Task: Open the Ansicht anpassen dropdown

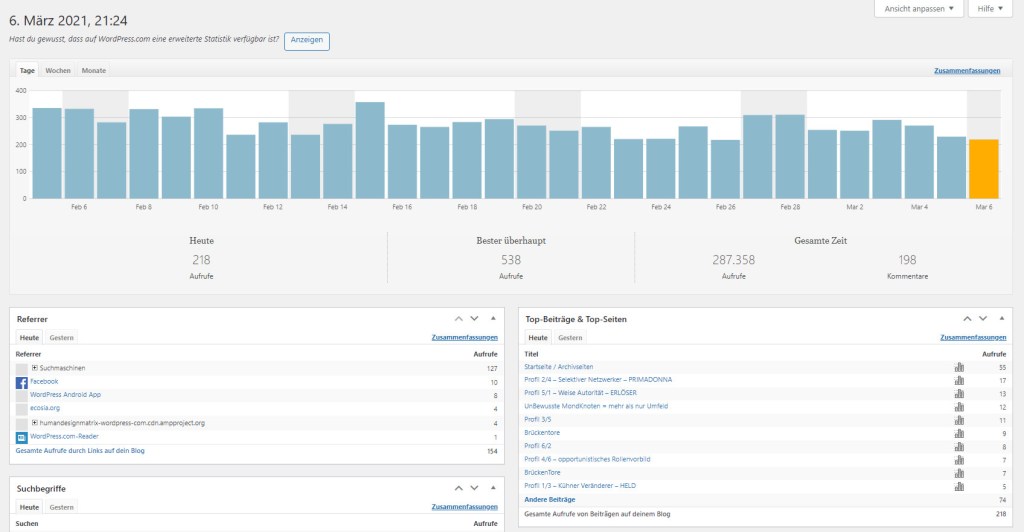Action: click(x=919, y=9)
